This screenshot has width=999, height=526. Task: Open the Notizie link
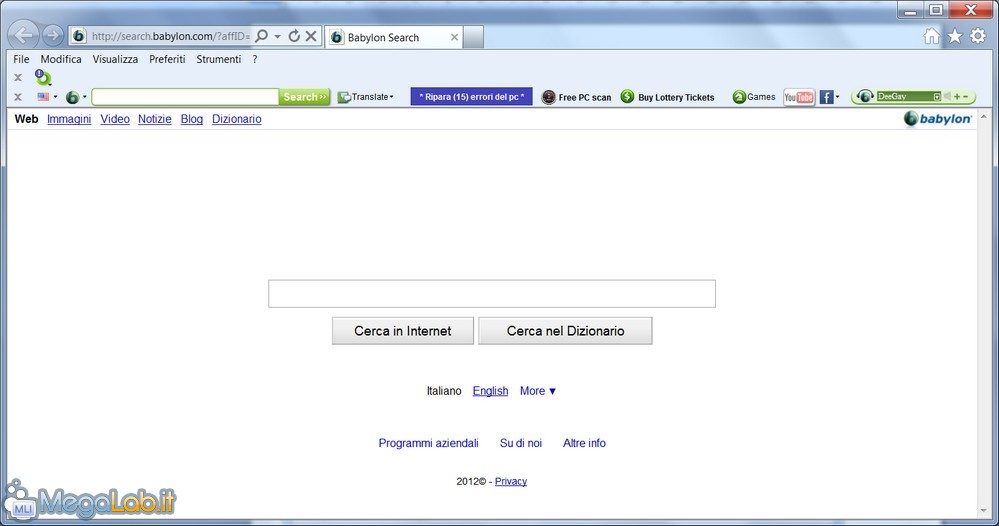pyautogui.click(x=155, y=119)
